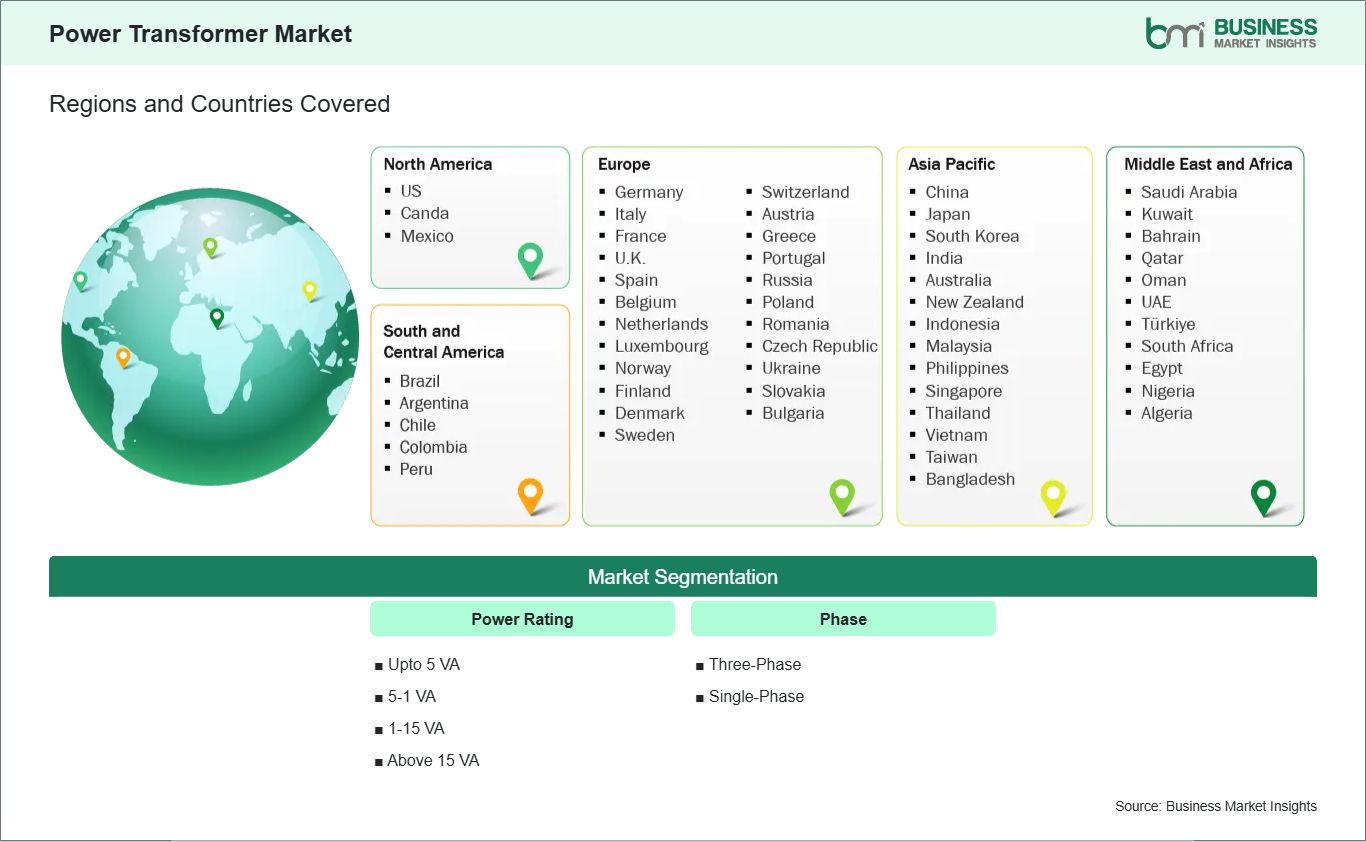Click the orange pin on South America globe
This screenshot has height=842, width=1366.
click(x=125, y=354)
